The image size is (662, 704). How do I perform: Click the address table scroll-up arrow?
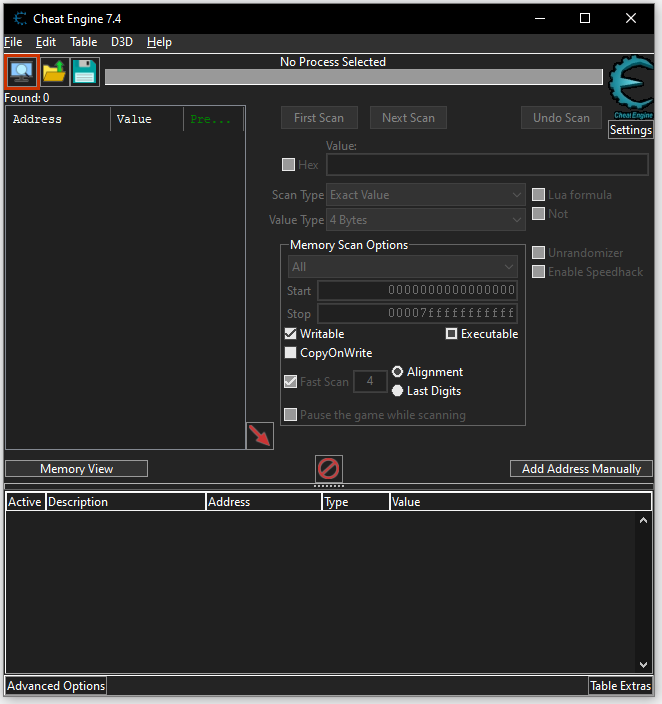click(x=643, y=520)
